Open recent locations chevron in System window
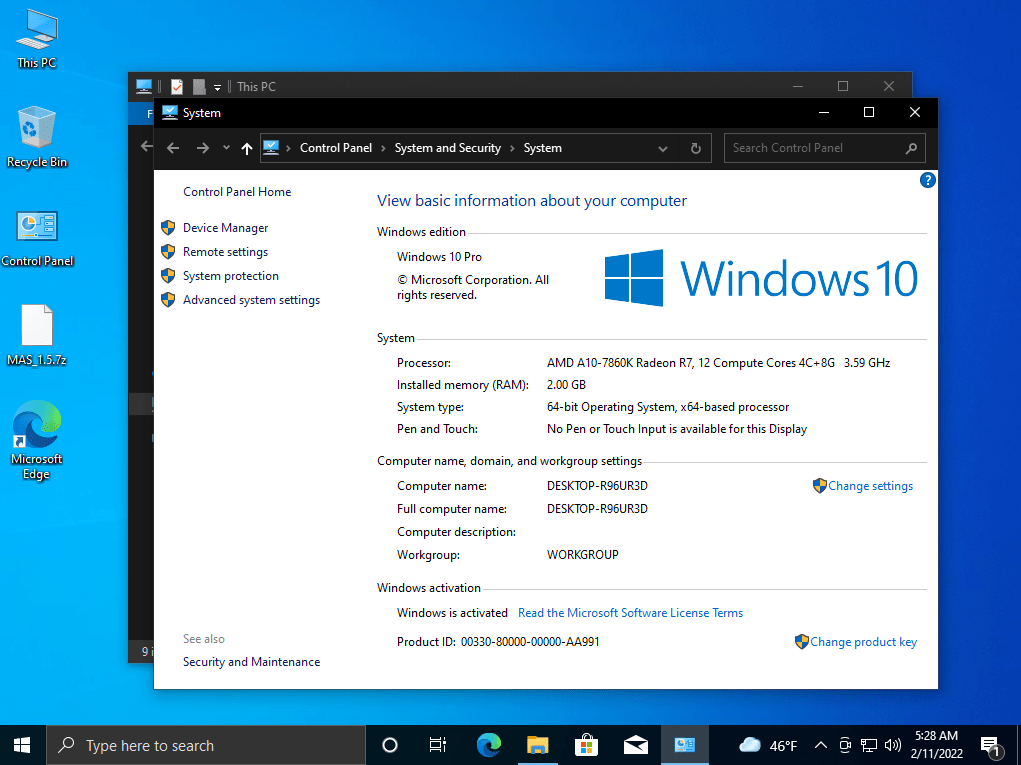The image size is (1021, 765). pyautogui.click(x=226, y=148)
